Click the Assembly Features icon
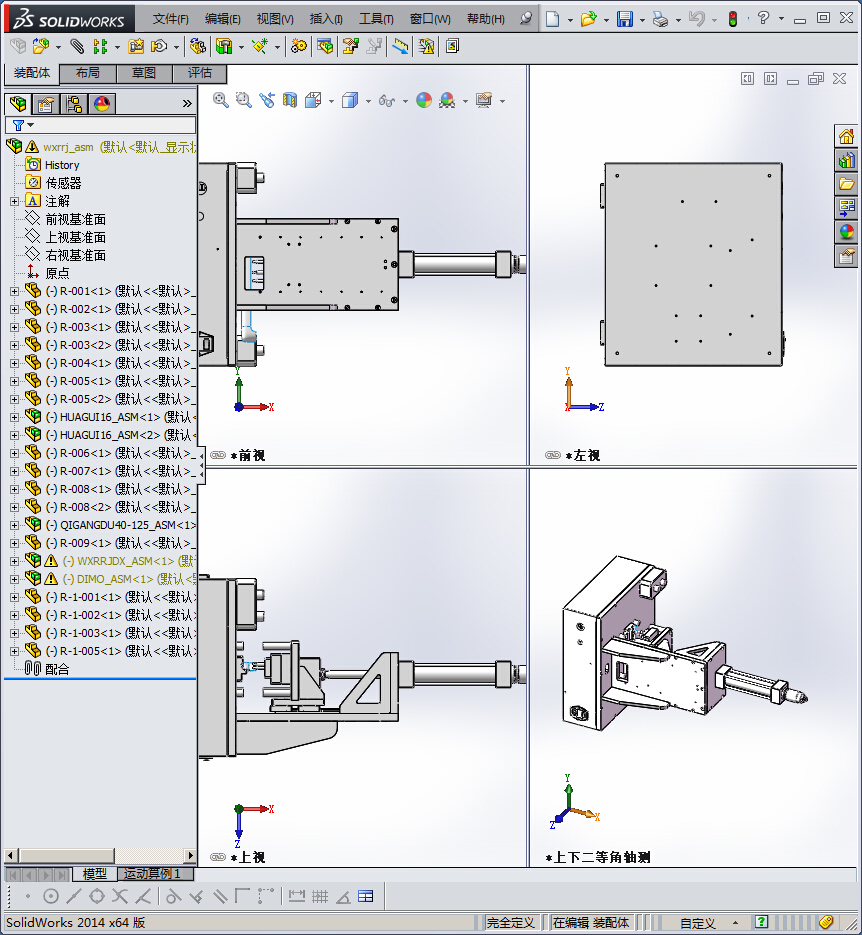The height and width of the screenshot is (935, 862). [x=224, y=46]
